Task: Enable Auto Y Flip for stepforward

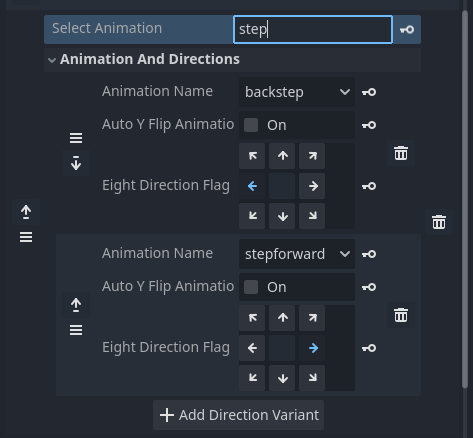Action: tap(251, 287)
